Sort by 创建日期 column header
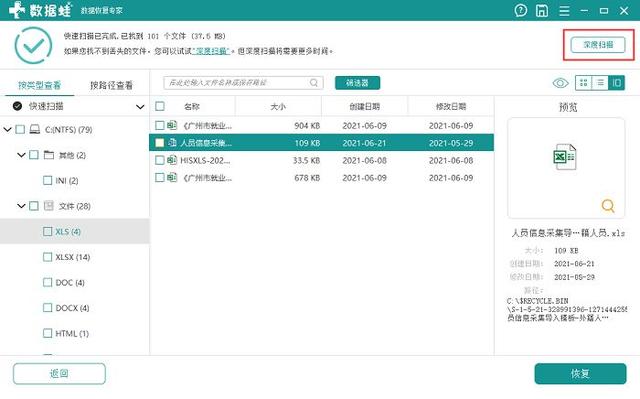 364,106
